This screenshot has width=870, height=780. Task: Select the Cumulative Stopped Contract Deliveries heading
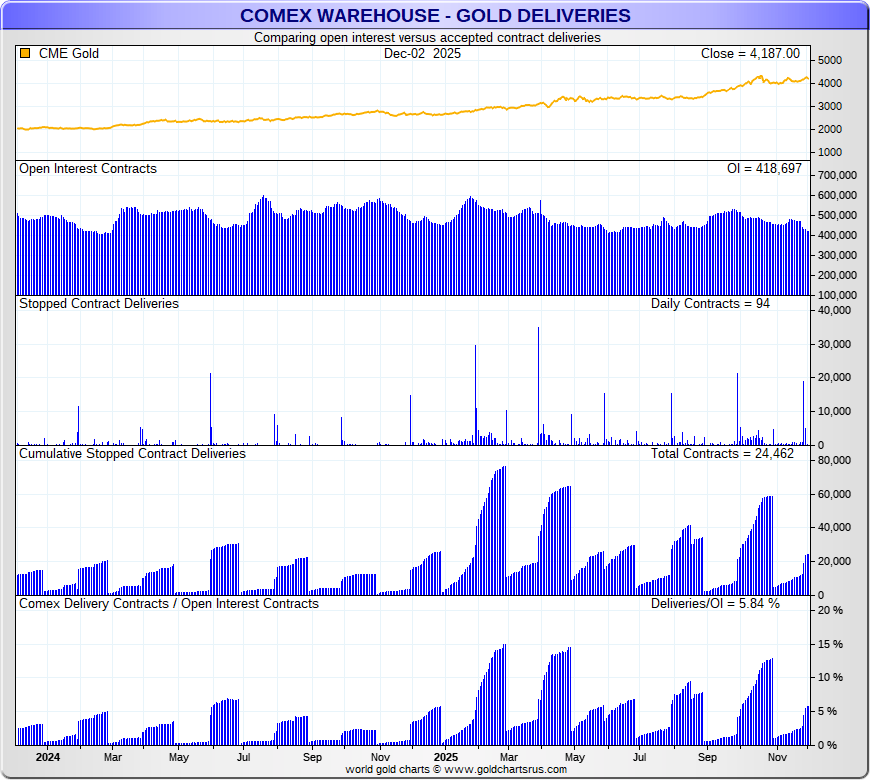pyautogui.click(x=132, y=453)
